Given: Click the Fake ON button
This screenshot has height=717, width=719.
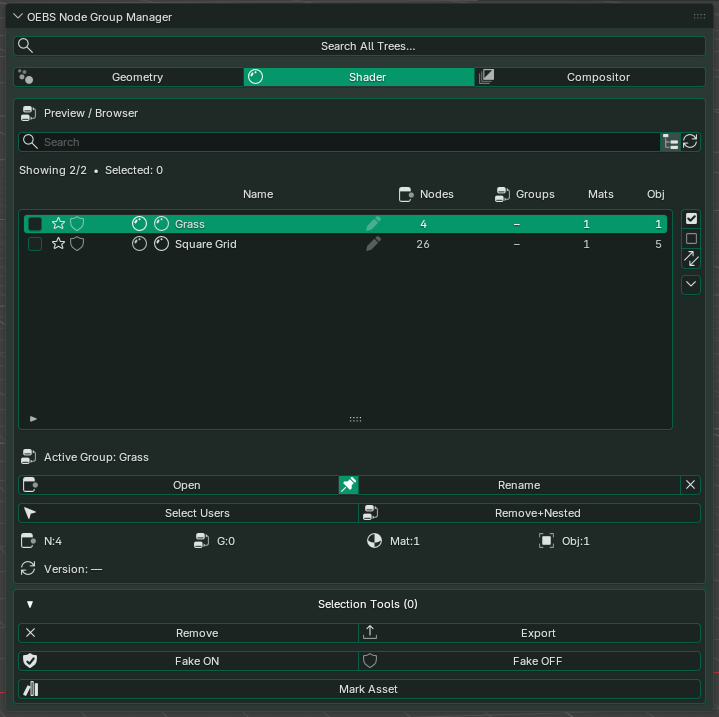Looking at the screenshot, I should tap(188, 661).
